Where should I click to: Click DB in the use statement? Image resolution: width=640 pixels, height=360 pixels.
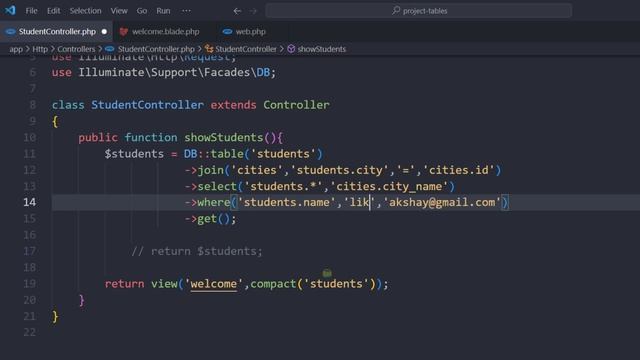(x=263, y=73)
